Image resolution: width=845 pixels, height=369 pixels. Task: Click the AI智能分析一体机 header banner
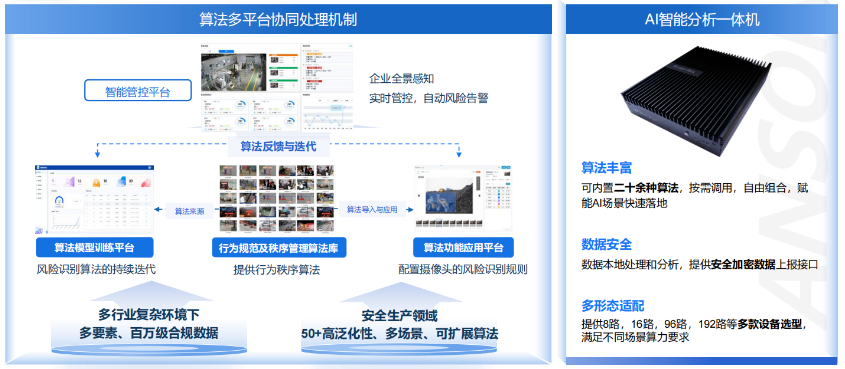(x=702, y=20)
